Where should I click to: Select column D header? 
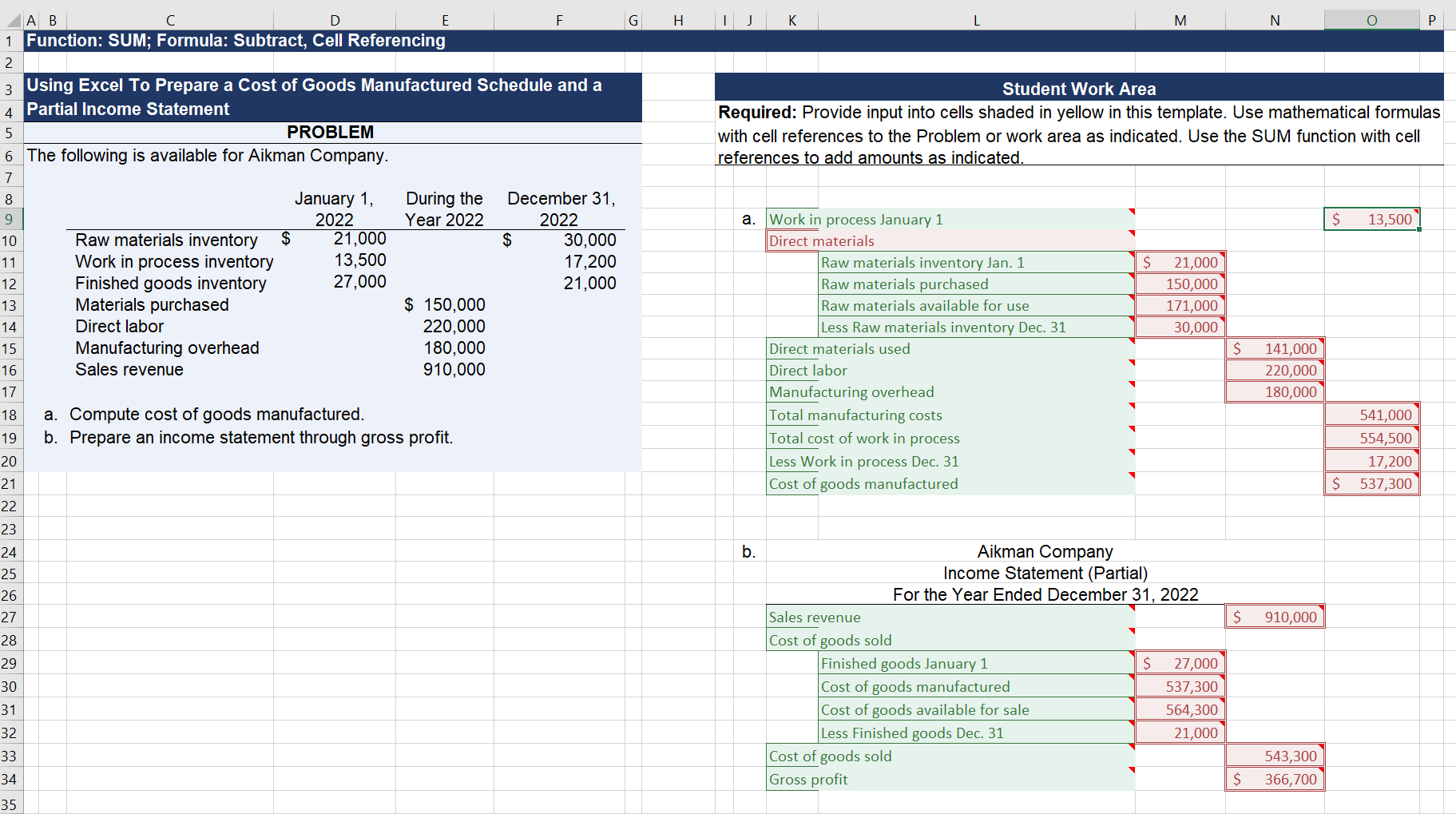pyautogui.click(x=335, y=20)
